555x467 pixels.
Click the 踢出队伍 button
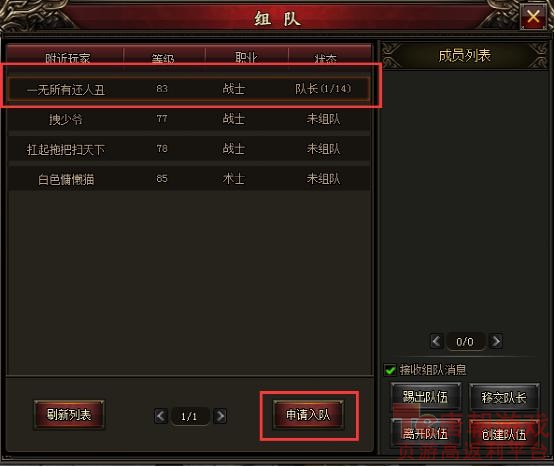click(426, 397)
